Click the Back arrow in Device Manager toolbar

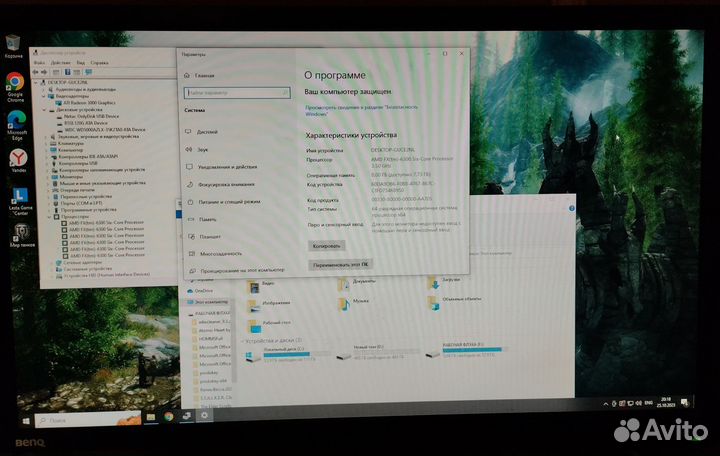coord(35,72)
